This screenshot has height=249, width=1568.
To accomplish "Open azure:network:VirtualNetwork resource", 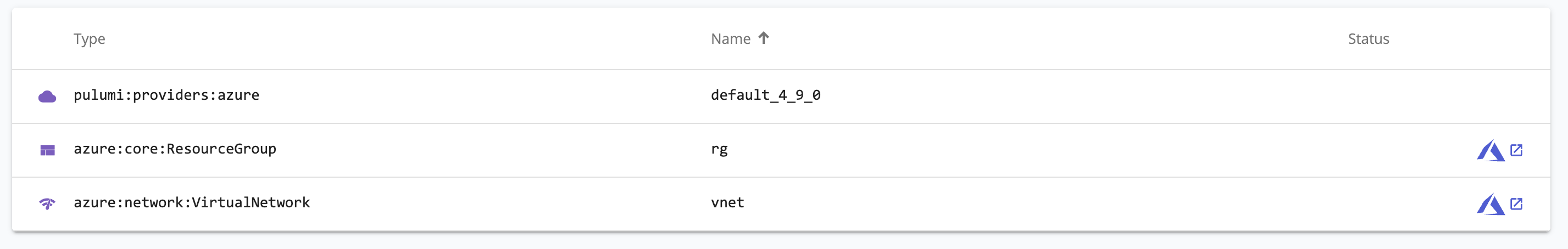I will pyautogui.click(x=192, y=203).
